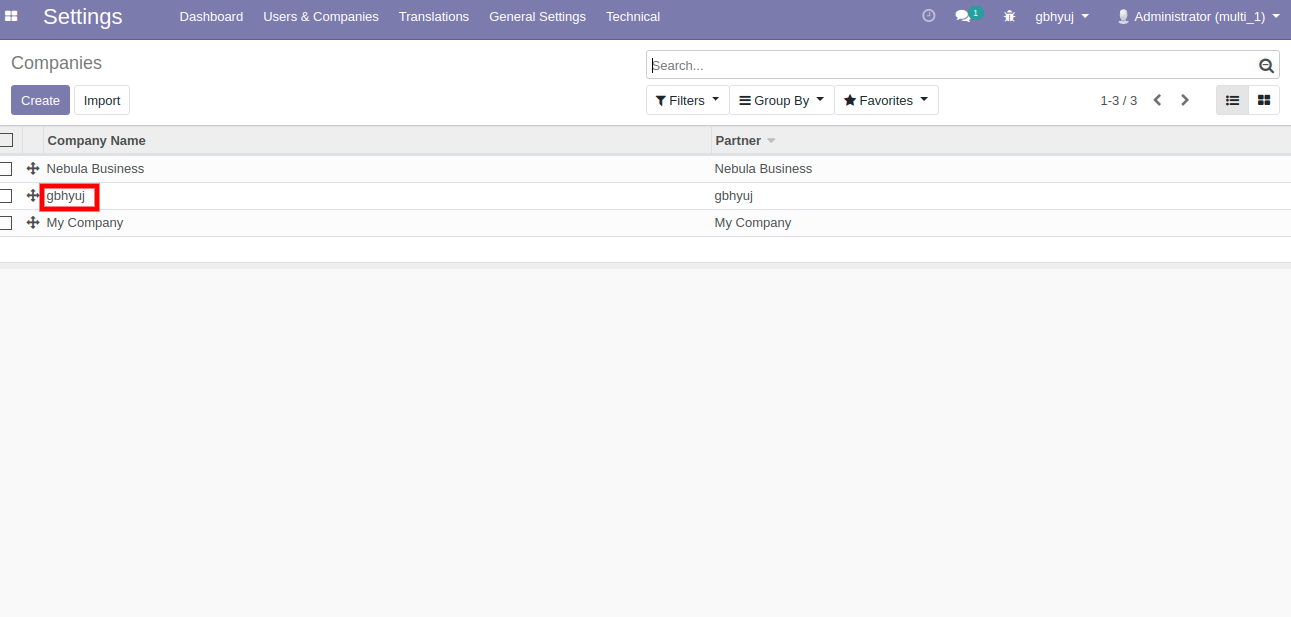Switch to kanban view
Image resolution: width=1291 pixels, height=617 pixels.
tap(1264, 100)
